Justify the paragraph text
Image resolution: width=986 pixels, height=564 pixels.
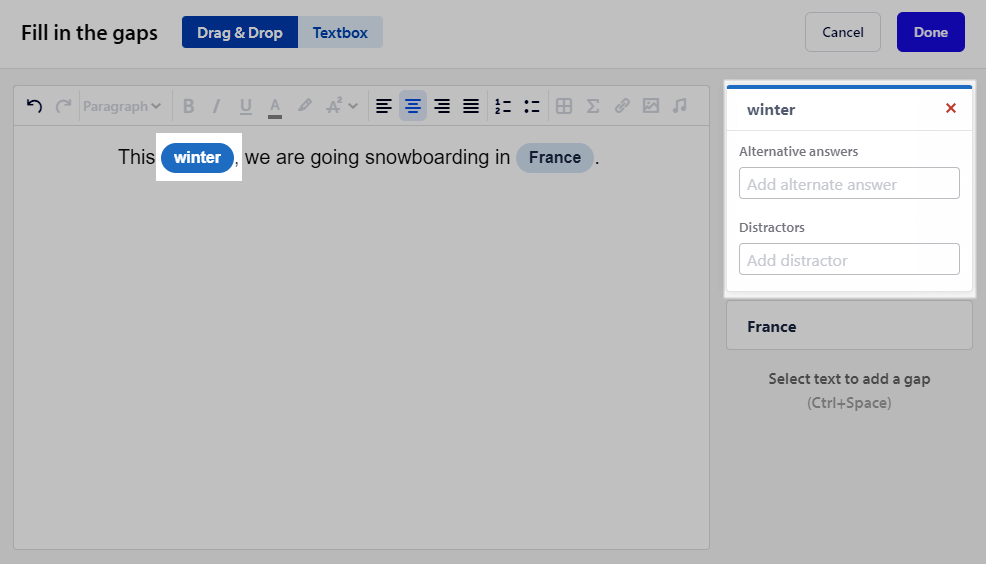(x=471, y=106)
